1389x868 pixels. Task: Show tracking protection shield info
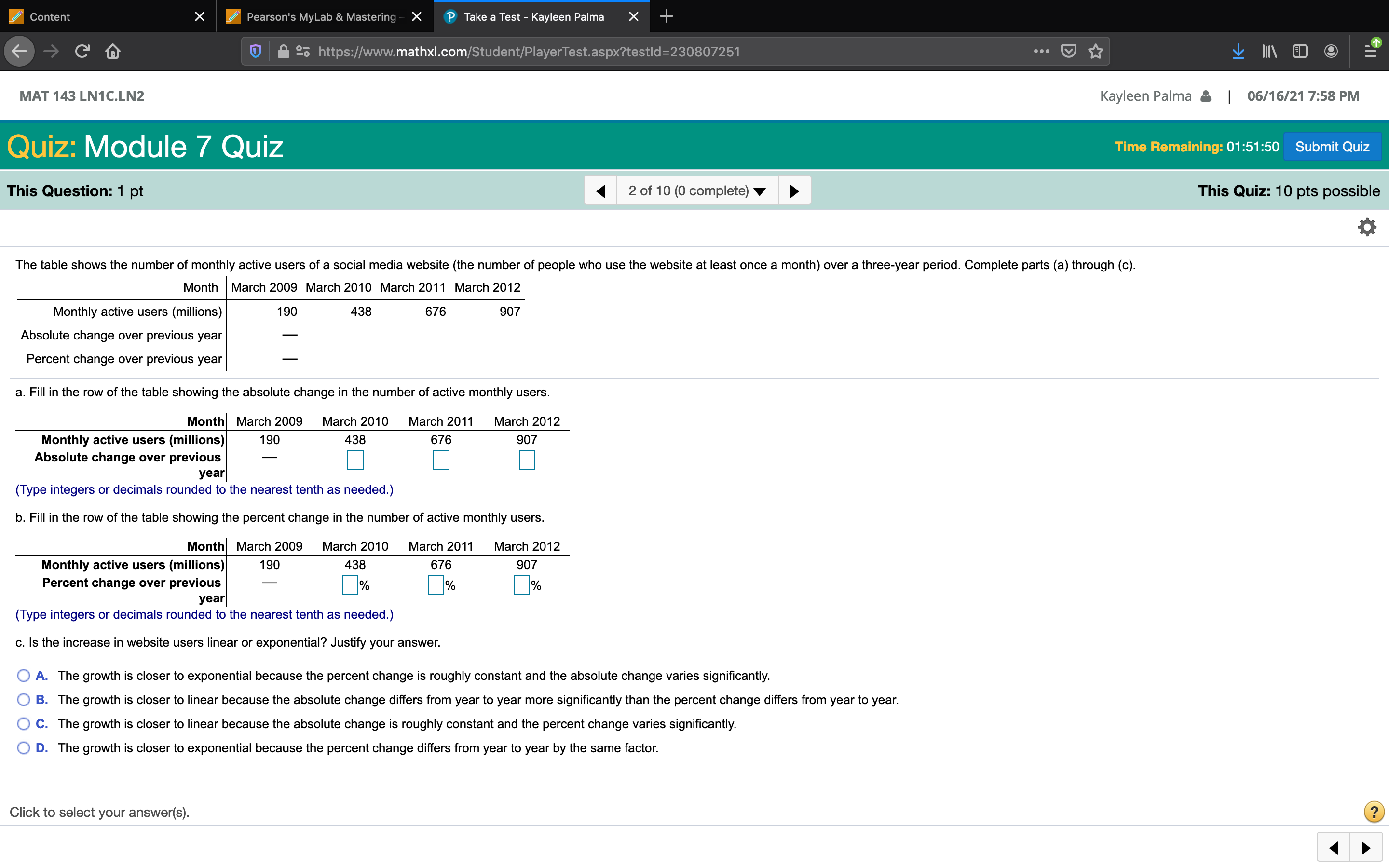[256, 52]
